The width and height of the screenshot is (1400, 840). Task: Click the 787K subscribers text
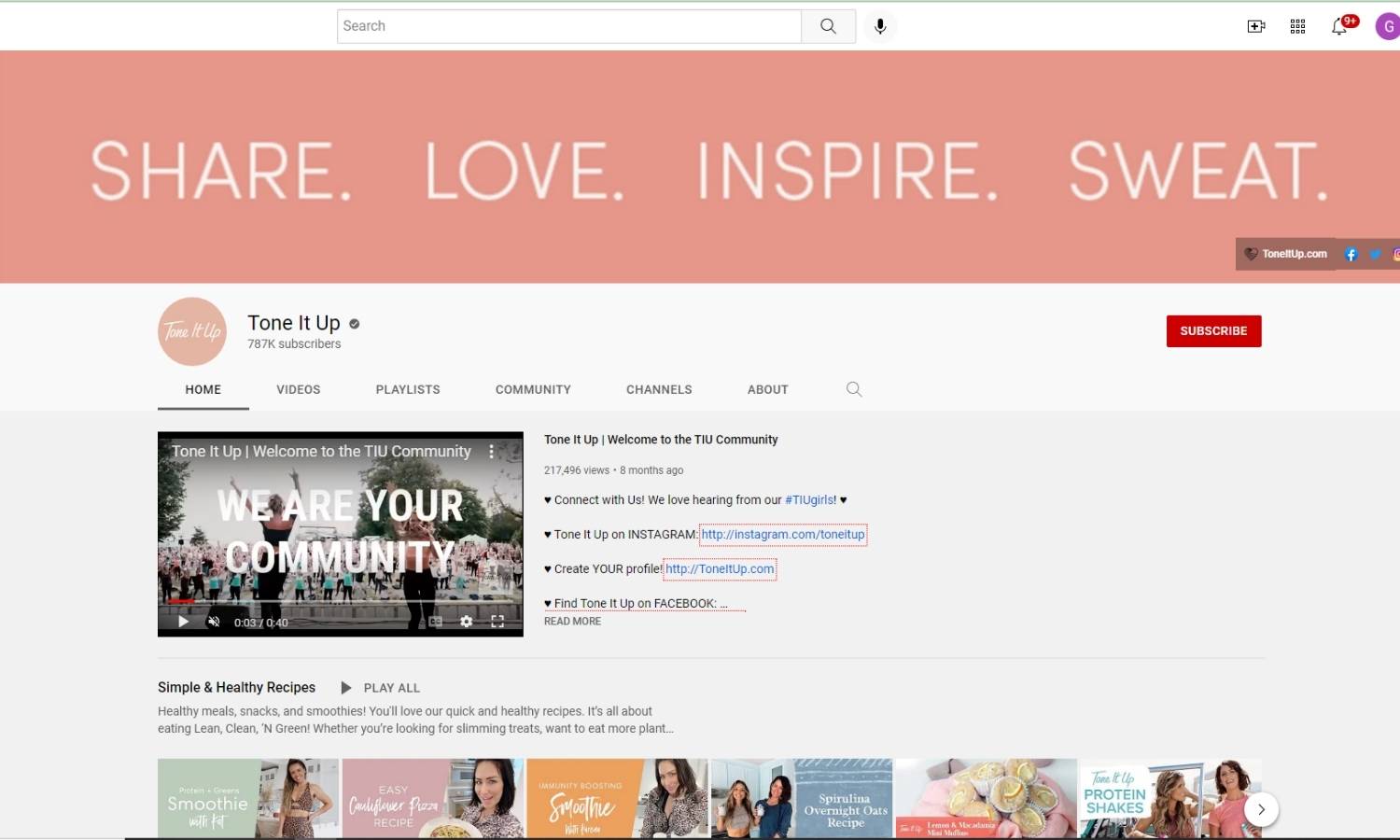coord(294,344)
